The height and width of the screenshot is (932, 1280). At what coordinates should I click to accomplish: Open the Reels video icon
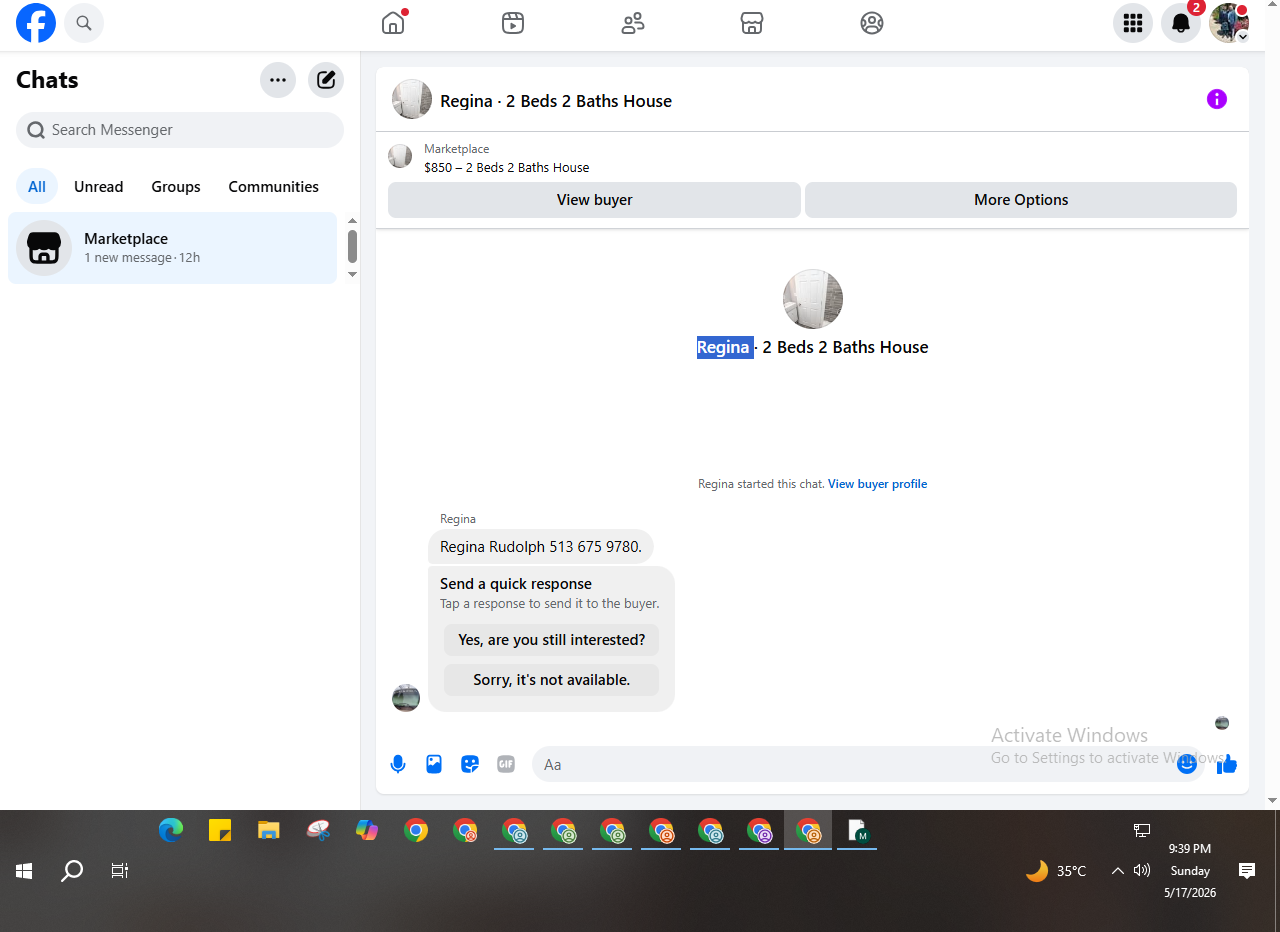(x=513, y=23)
